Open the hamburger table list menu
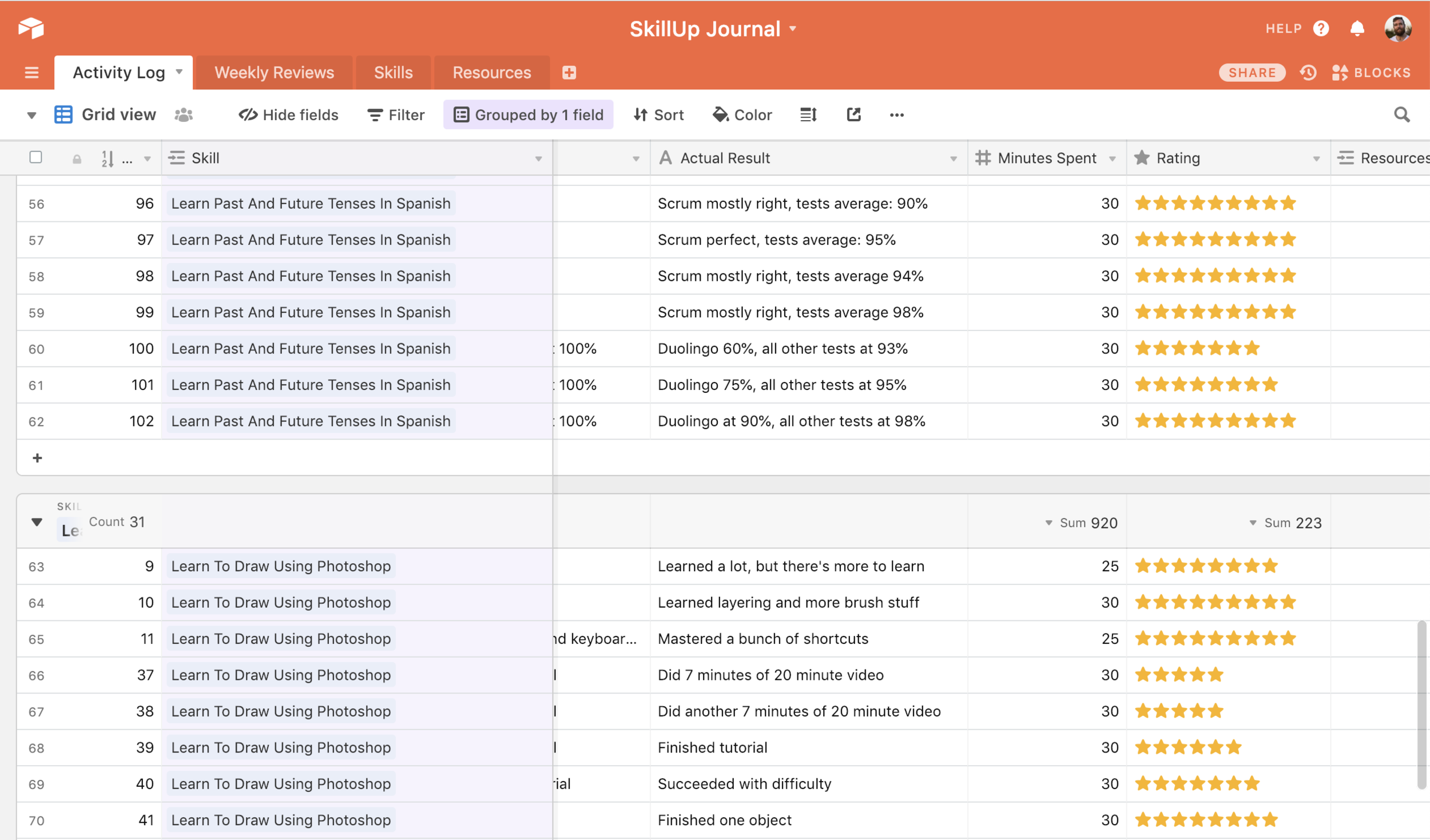The height and width of the screenshot is (840, 1430). [x=32, y=73]
